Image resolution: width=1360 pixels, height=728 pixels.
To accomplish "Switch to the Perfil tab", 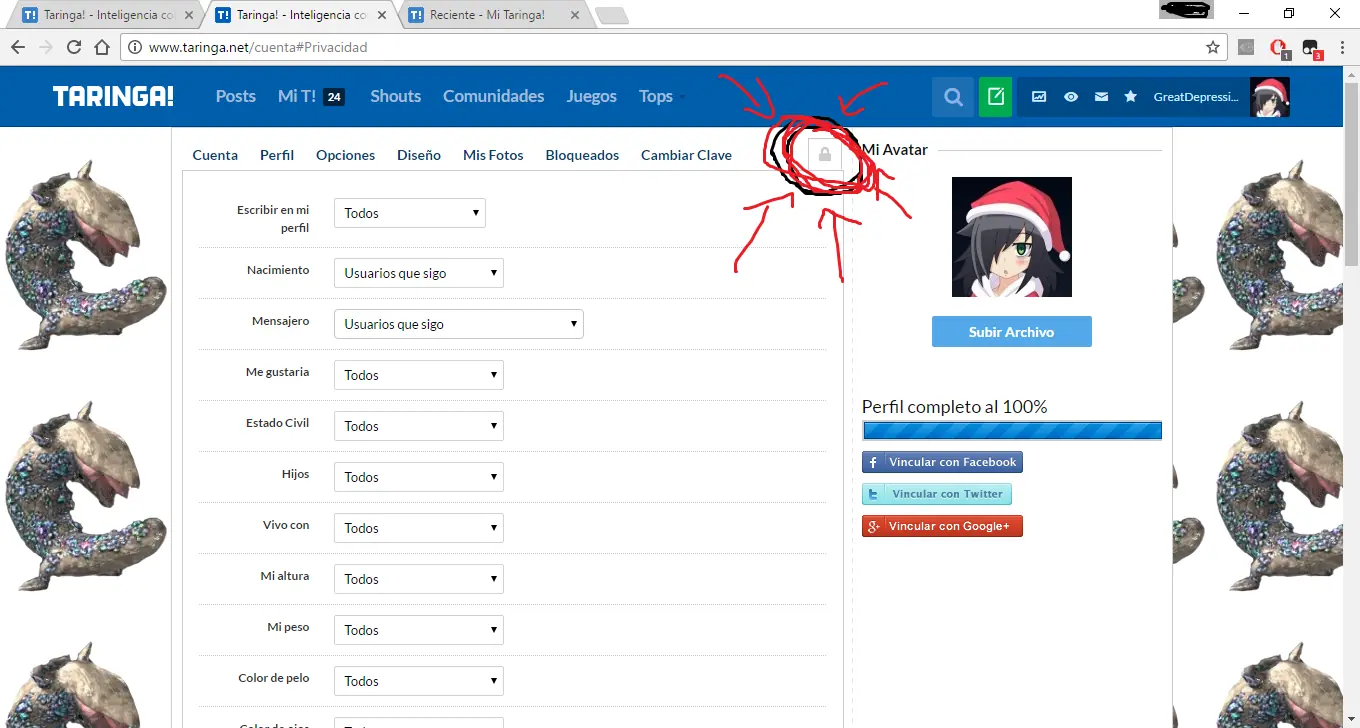I will 277,155.
